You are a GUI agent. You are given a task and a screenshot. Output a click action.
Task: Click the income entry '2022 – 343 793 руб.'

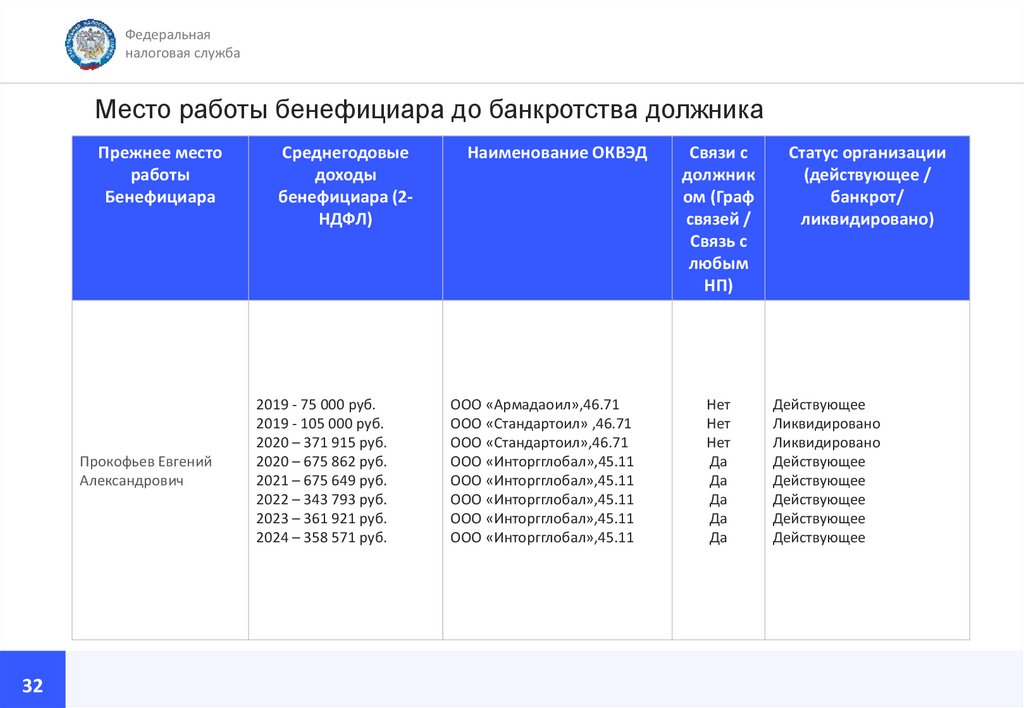tap(321, 499)
